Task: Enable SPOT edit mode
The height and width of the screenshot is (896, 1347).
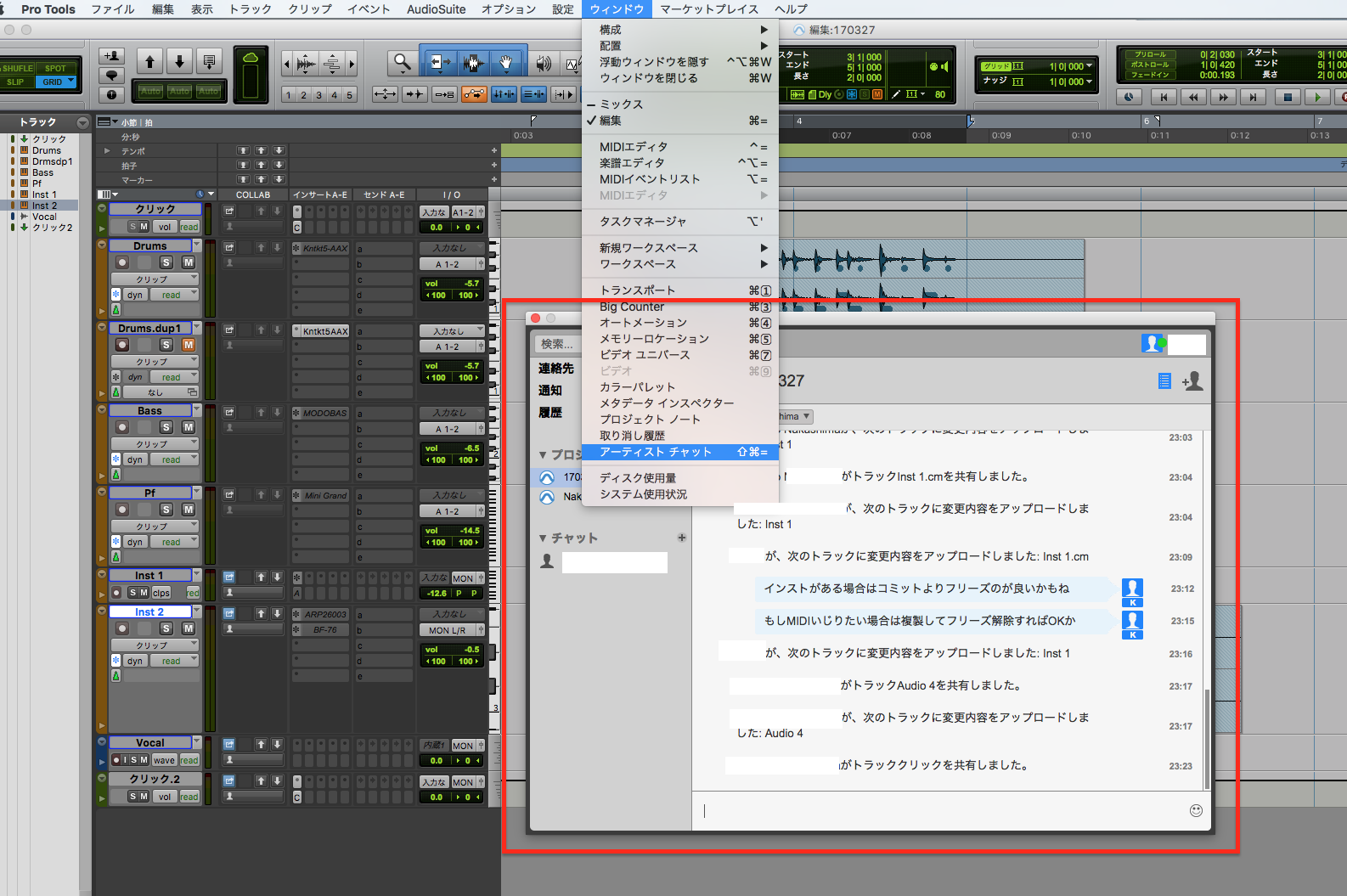Action: coord(56,68)
